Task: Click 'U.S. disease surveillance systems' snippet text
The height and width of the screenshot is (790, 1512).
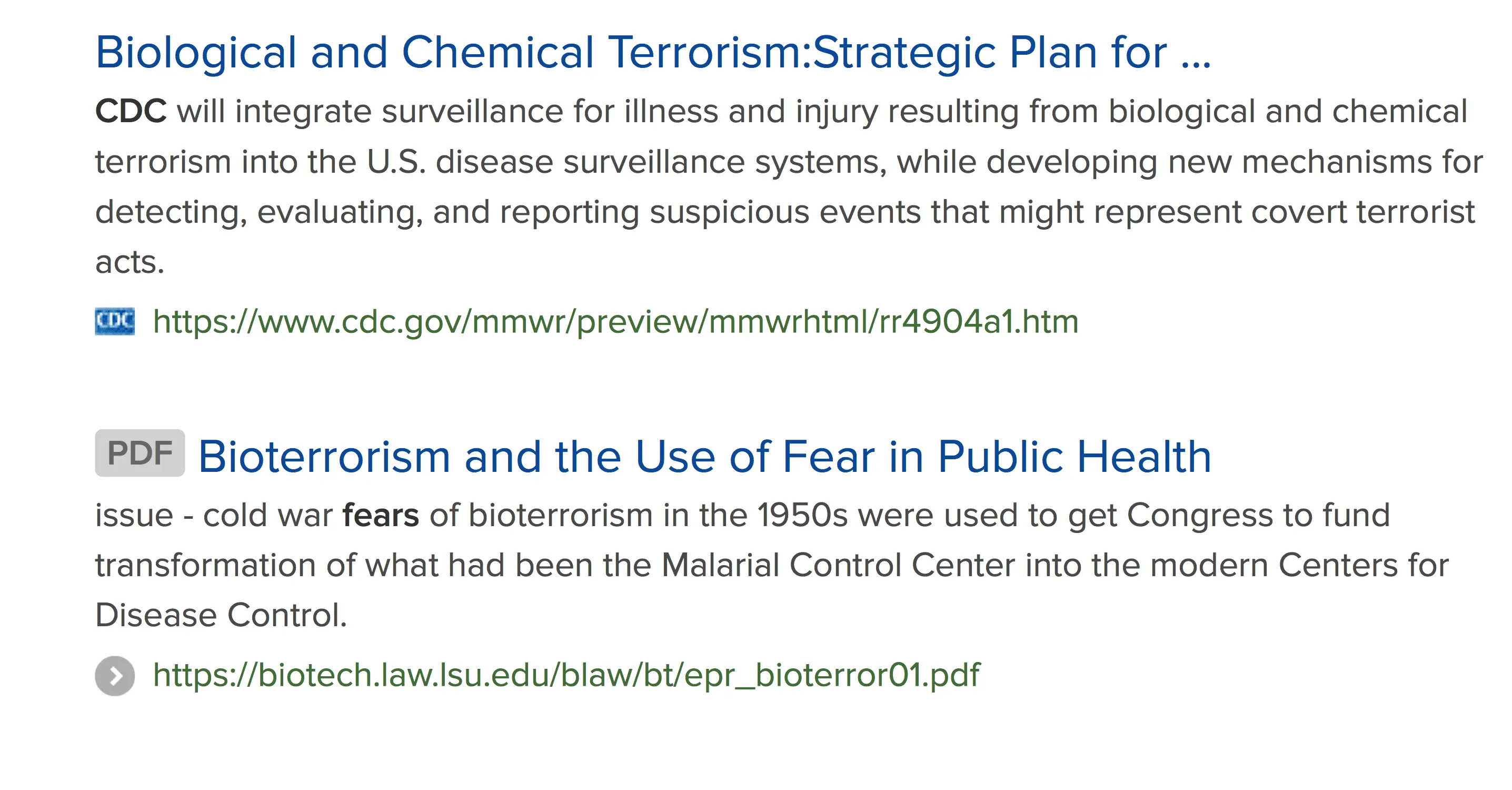Action: (626, 162)
